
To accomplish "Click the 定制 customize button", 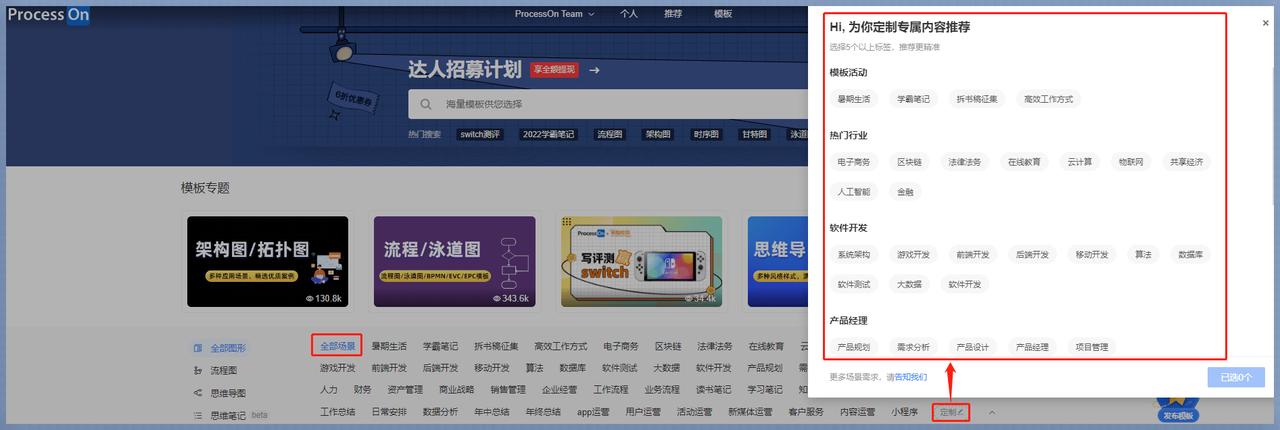I will point(950,412).
